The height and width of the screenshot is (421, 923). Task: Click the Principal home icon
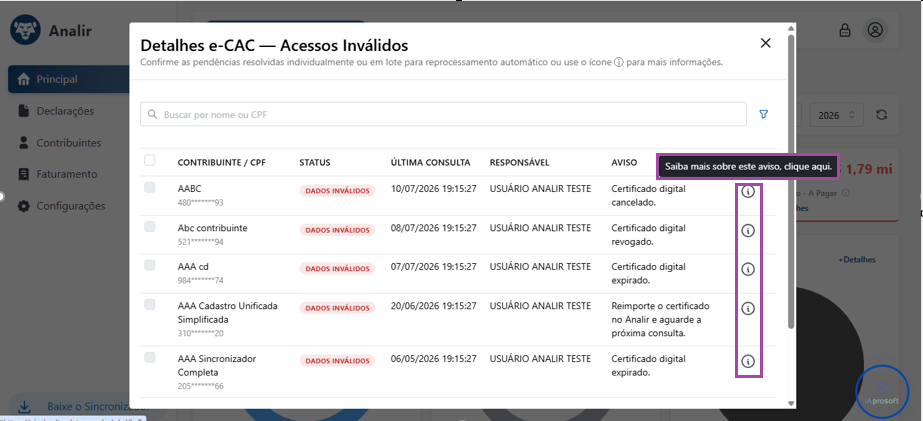pyautogui.click(x=24, y=79)
